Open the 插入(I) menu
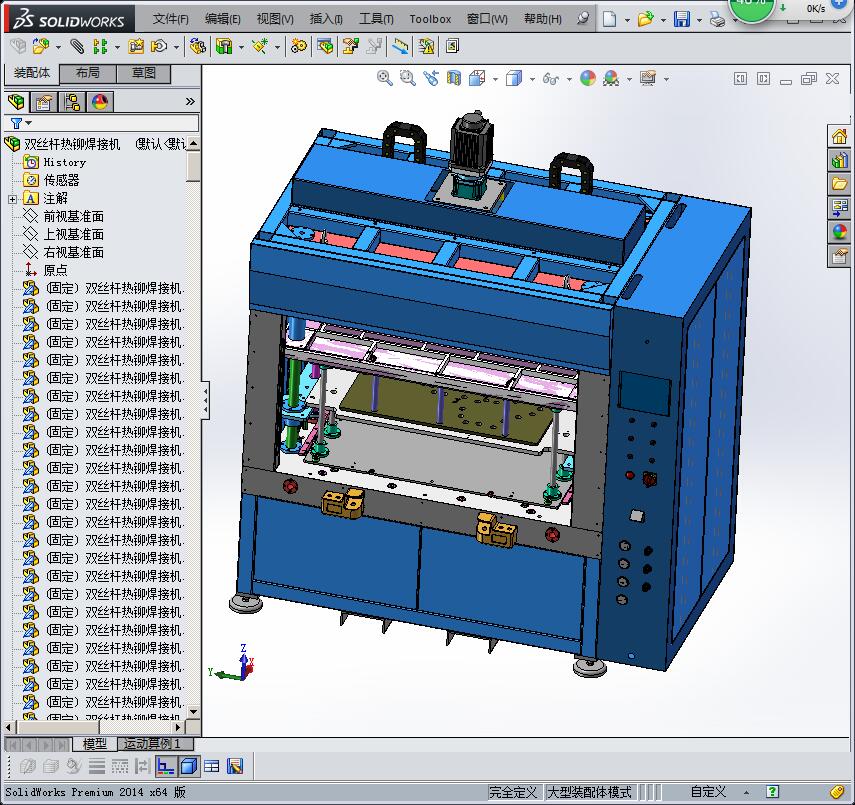This screenshot has height=805, width=855. (326, 19)
